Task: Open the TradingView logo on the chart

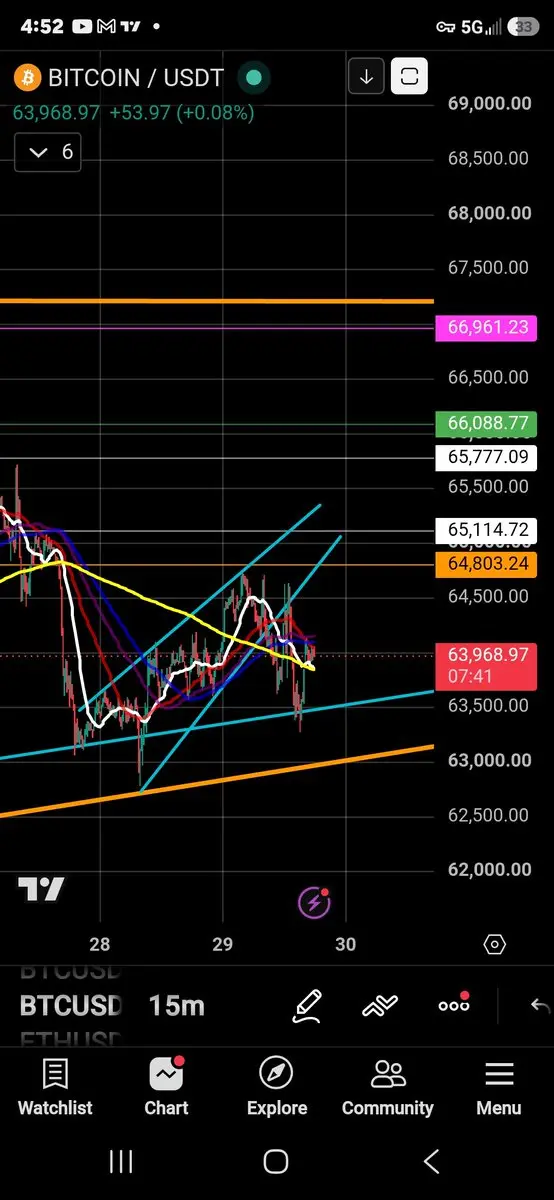Action: click(41, 888)
